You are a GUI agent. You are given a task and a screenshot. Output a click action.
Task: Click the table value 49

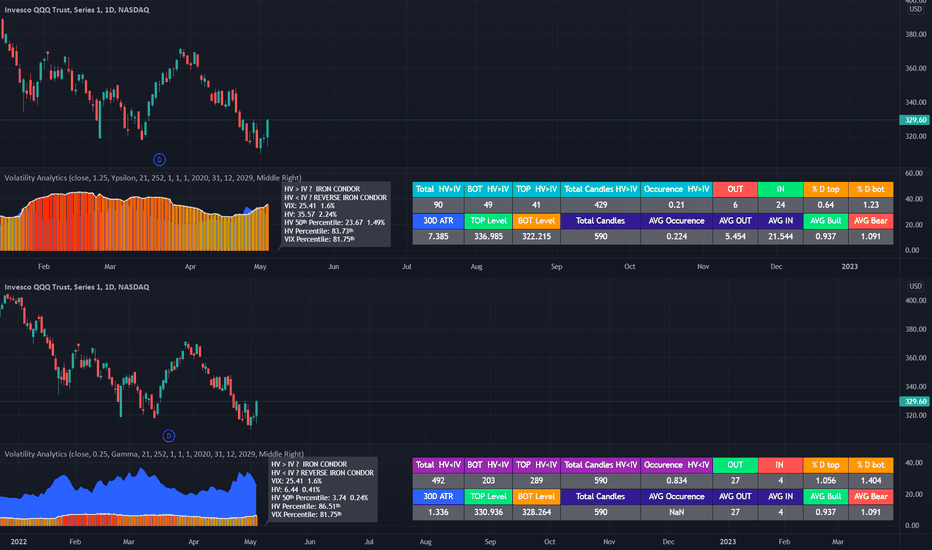point(488,205)
